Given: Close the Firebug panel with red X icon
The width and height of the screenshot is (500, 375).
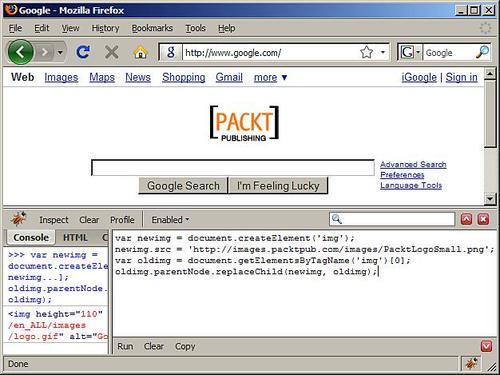Looking at the screenshot, I should coord(483,219).
